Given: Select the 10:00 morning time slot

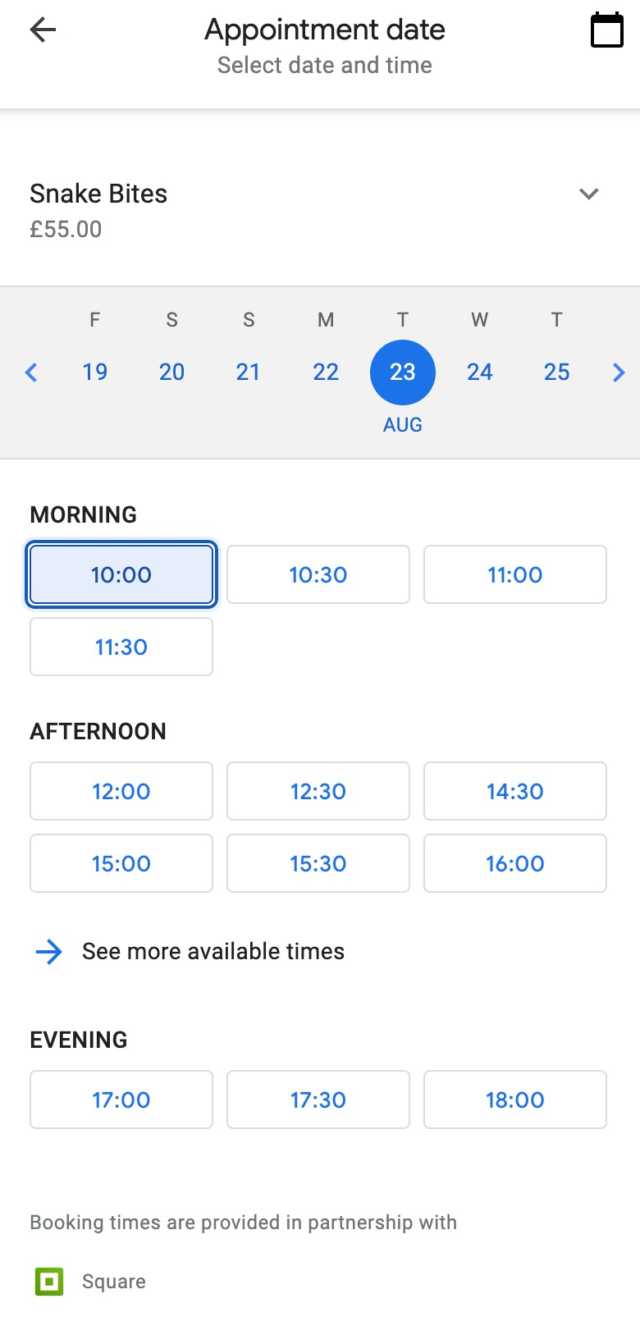Looking at the screenshot, I should tap(121, 575).
